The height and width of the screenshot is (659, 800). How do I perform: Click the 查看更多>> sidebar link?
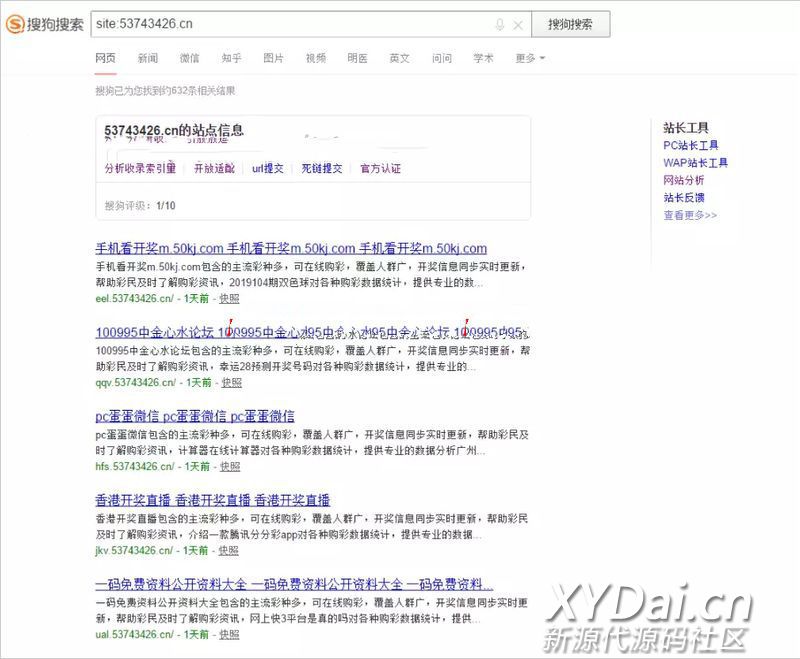tap(690, 215)
